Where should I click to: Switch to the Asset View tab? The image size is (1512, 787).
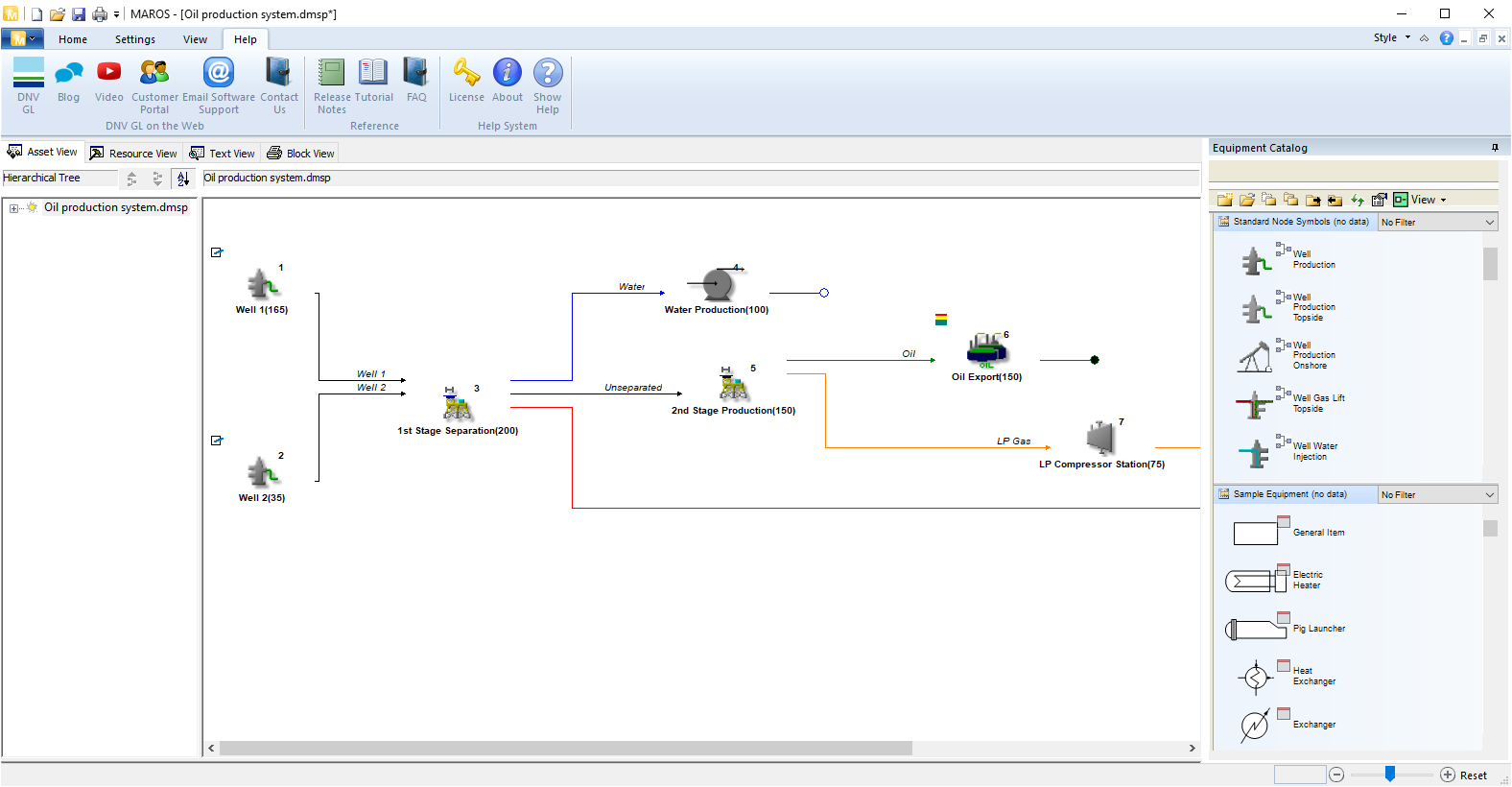click(x=42, y=153)
